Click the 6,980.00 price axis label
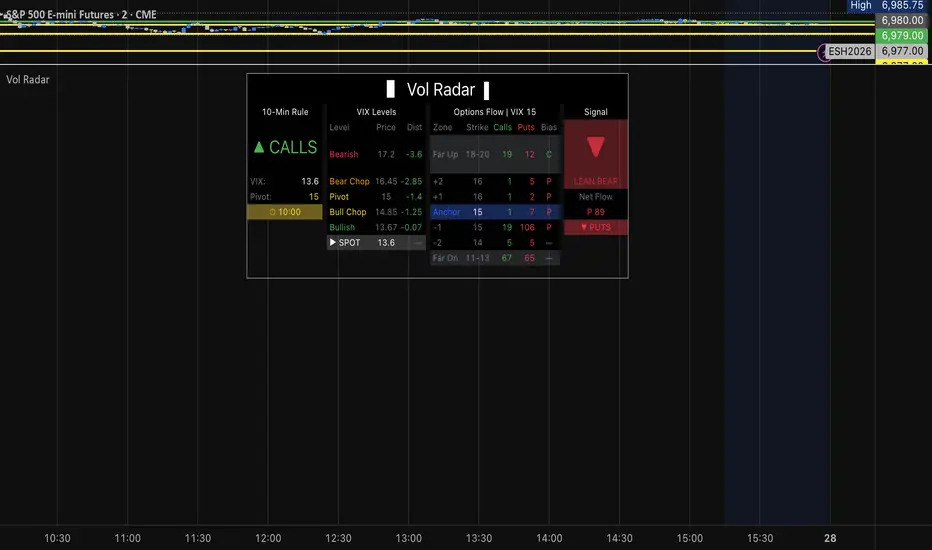This screenshot has width=932, height=550. tap(902, 20)
